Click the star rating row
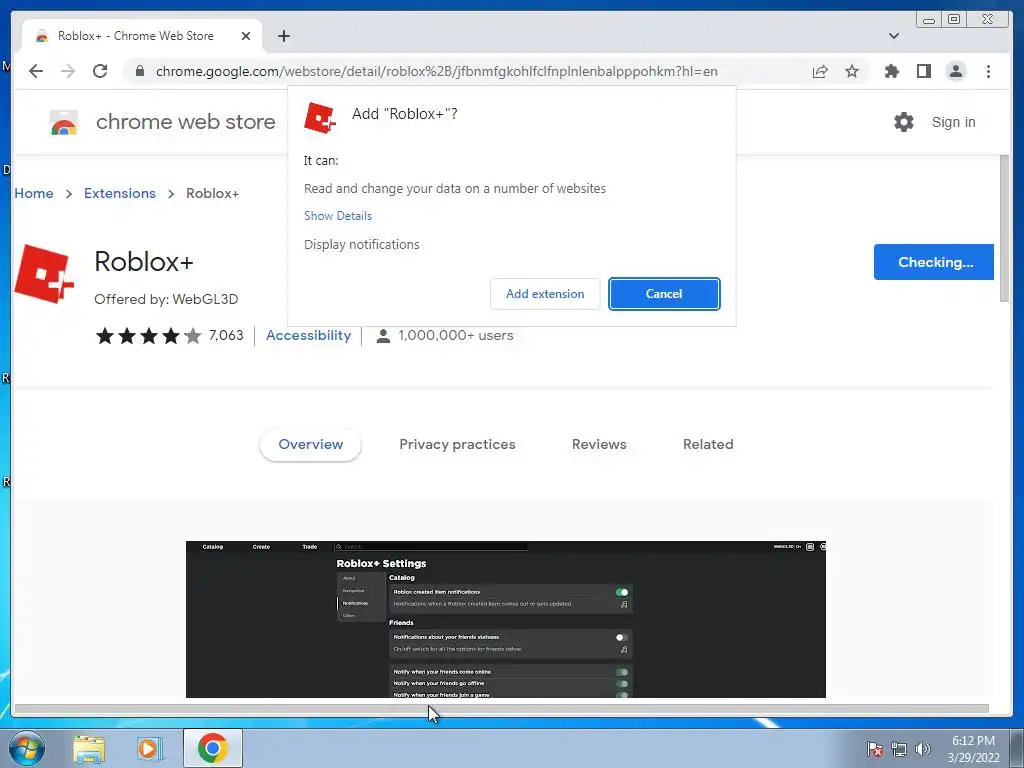Screen dimensions: 1024x768 click(x=148, y=336)
